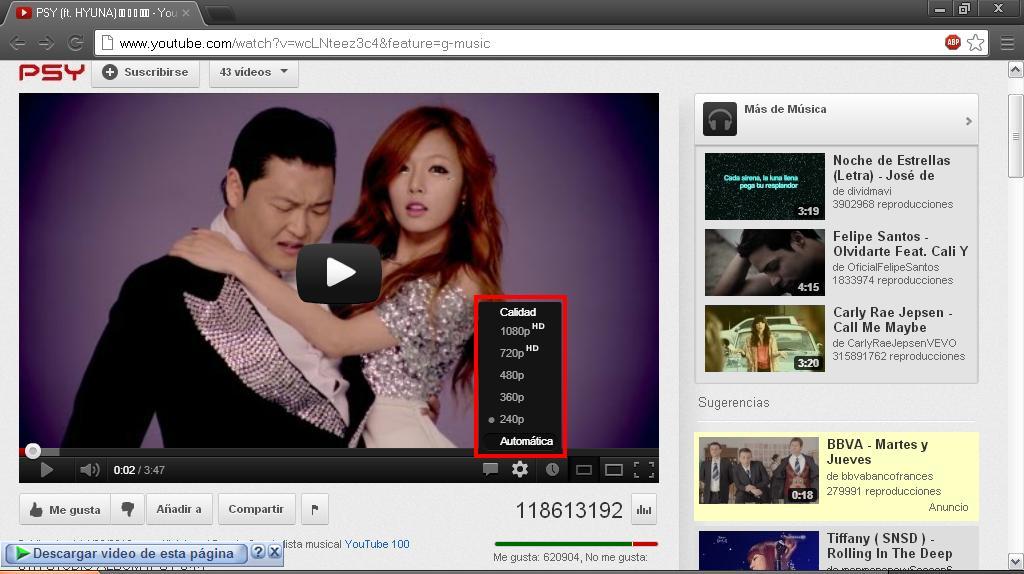
Task: Switch to small player size
Action: click(x=584, y=470)
